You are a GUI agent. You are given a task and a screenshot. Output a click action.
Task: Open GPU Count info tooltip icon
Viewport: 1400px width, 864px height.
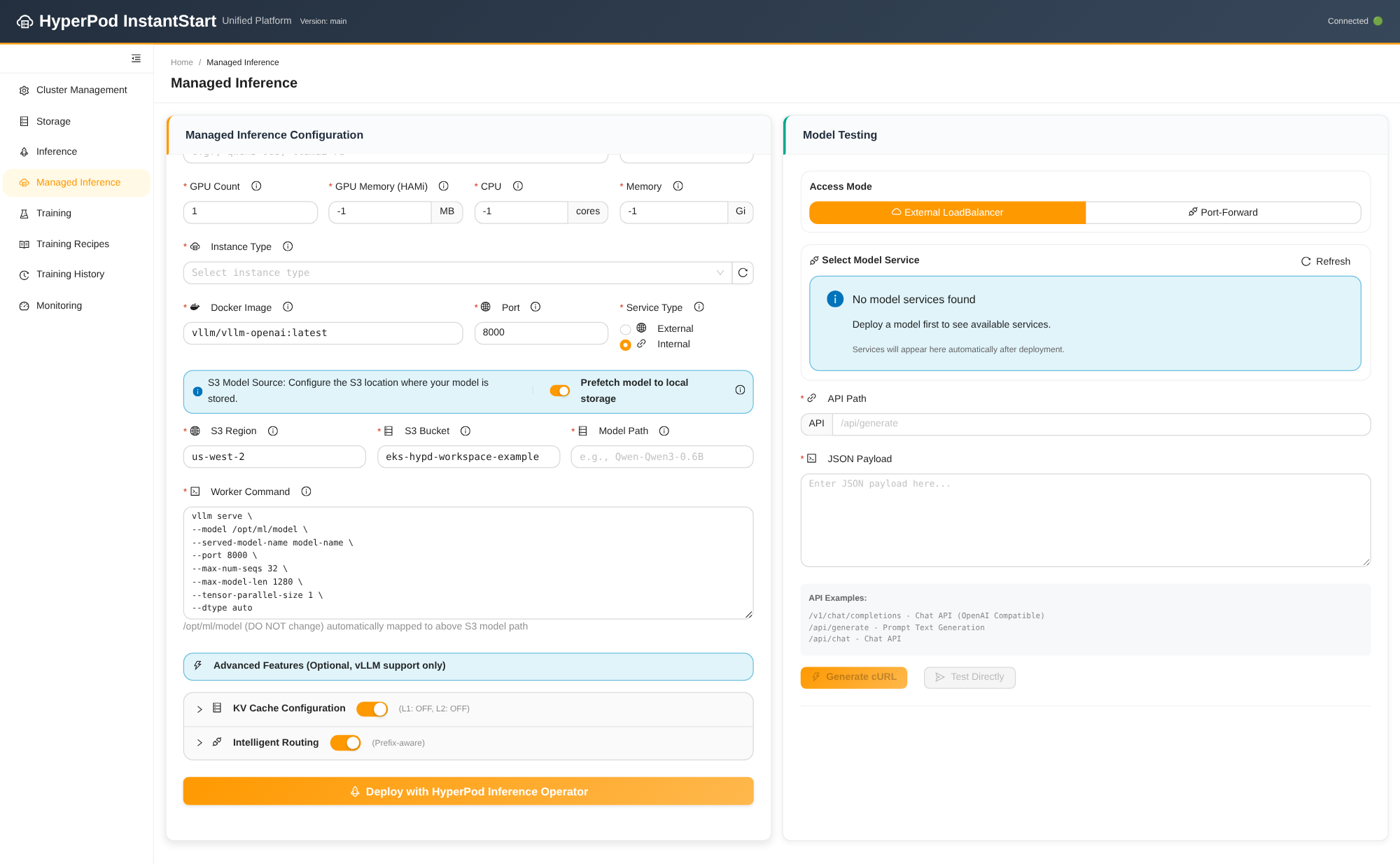click(x=256, y=186)
